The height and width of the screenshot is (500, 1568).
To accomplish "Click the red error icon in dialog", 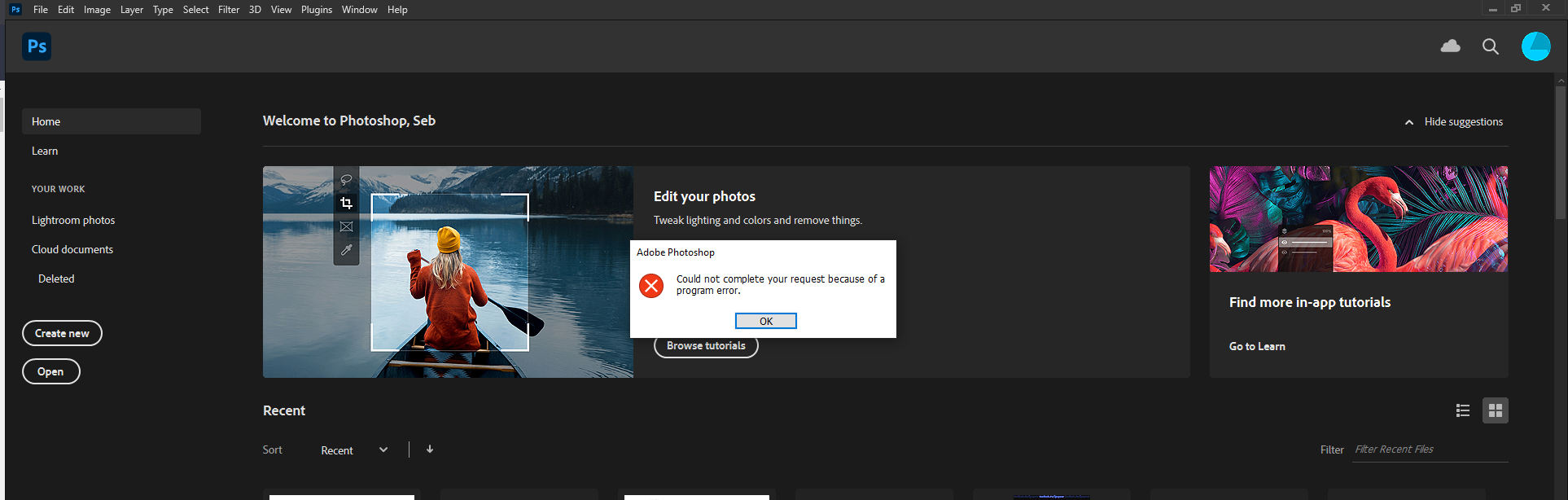I will (x=651, y=286).
